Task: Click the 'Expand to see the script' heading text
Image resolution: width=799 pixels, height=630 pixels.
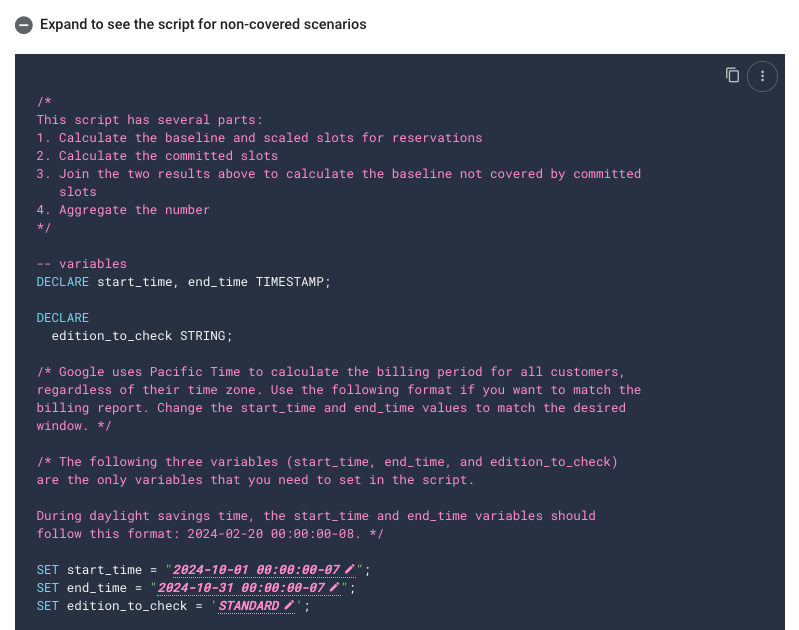Action: coord(203,24)
